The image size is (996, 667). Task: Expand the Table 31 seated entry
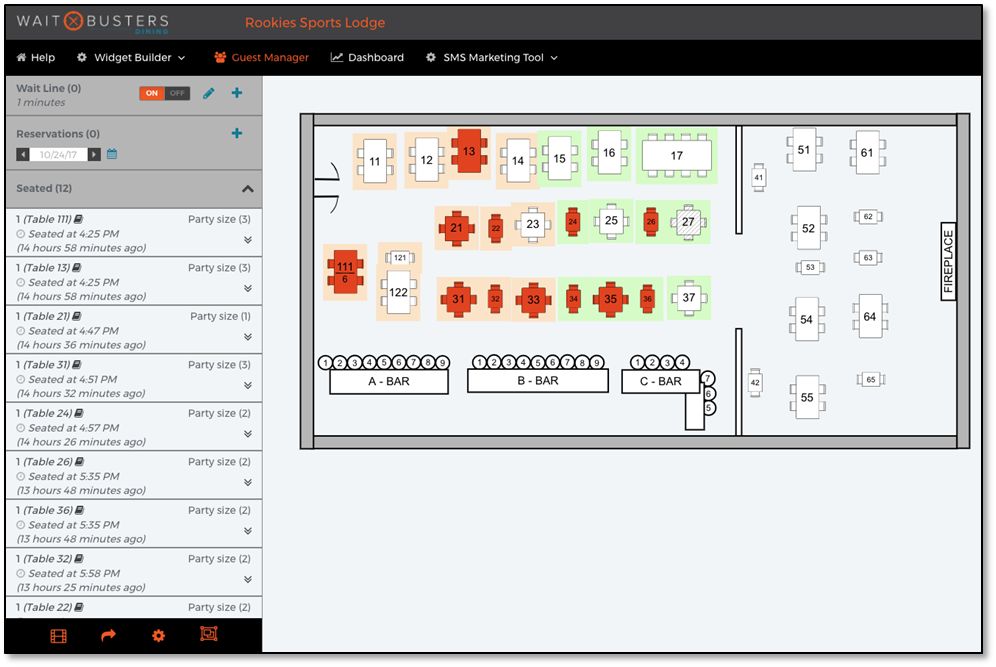point(248,386)
